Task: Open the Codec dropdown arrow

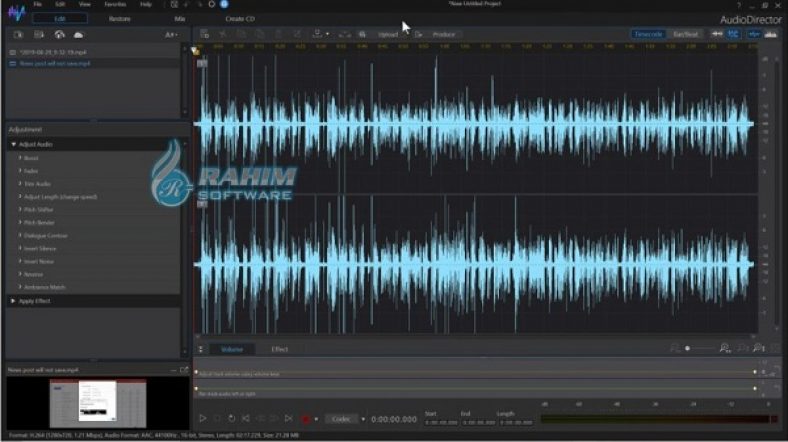Action: tap(362, 419)
